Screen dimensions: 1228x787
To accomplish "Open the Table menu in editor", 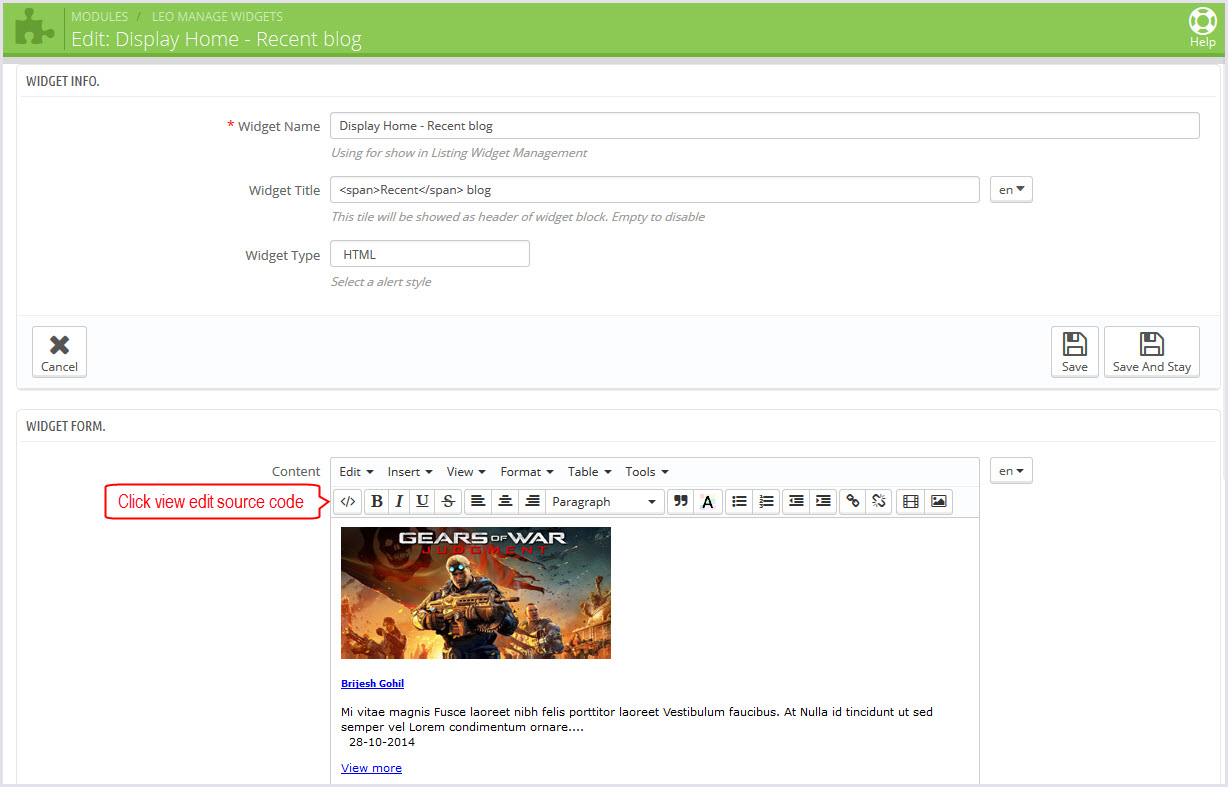I will tap(589, 472).
